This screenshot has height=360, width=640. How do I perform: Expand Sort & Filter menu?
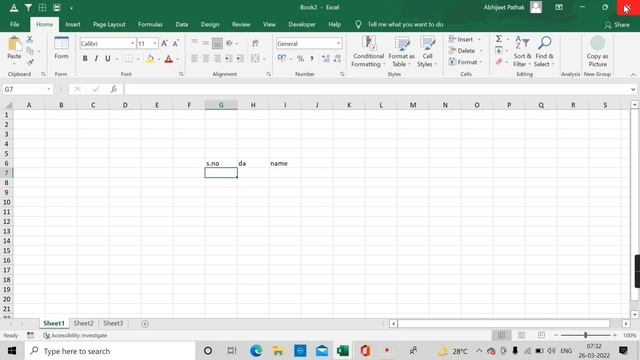pos(522,52)
